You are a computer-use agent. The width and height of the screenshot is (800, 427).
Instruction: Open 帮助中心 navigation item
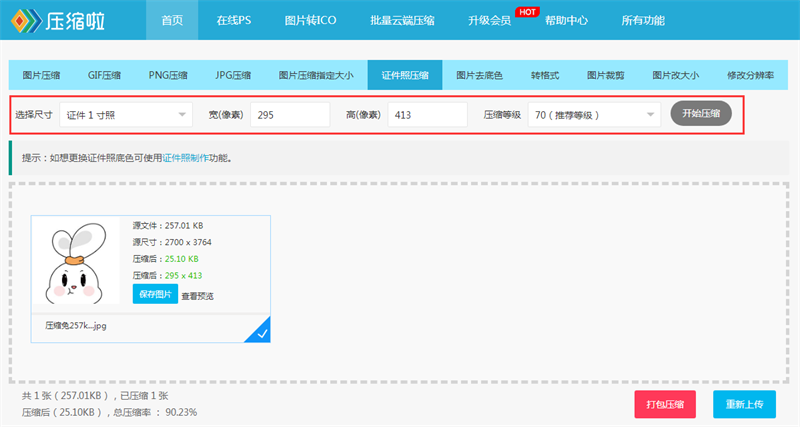pos(566,20)
